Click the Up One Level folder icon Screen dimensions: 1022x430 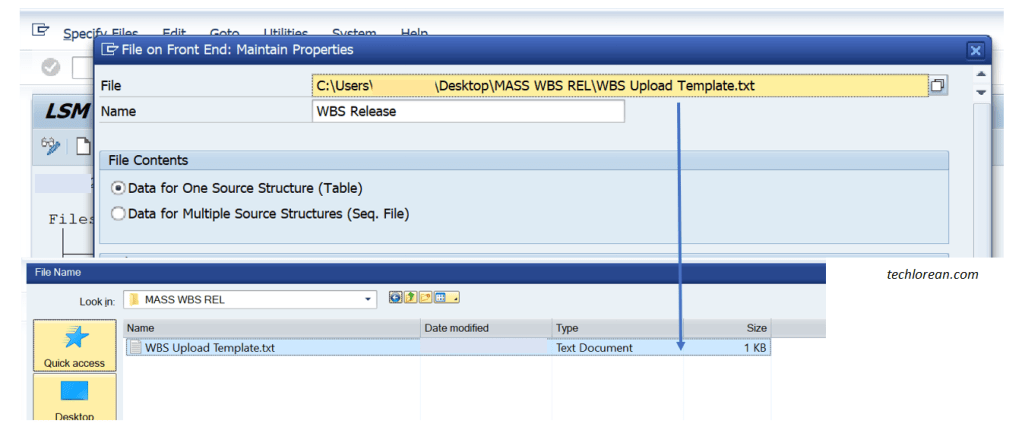coord(410,298)
